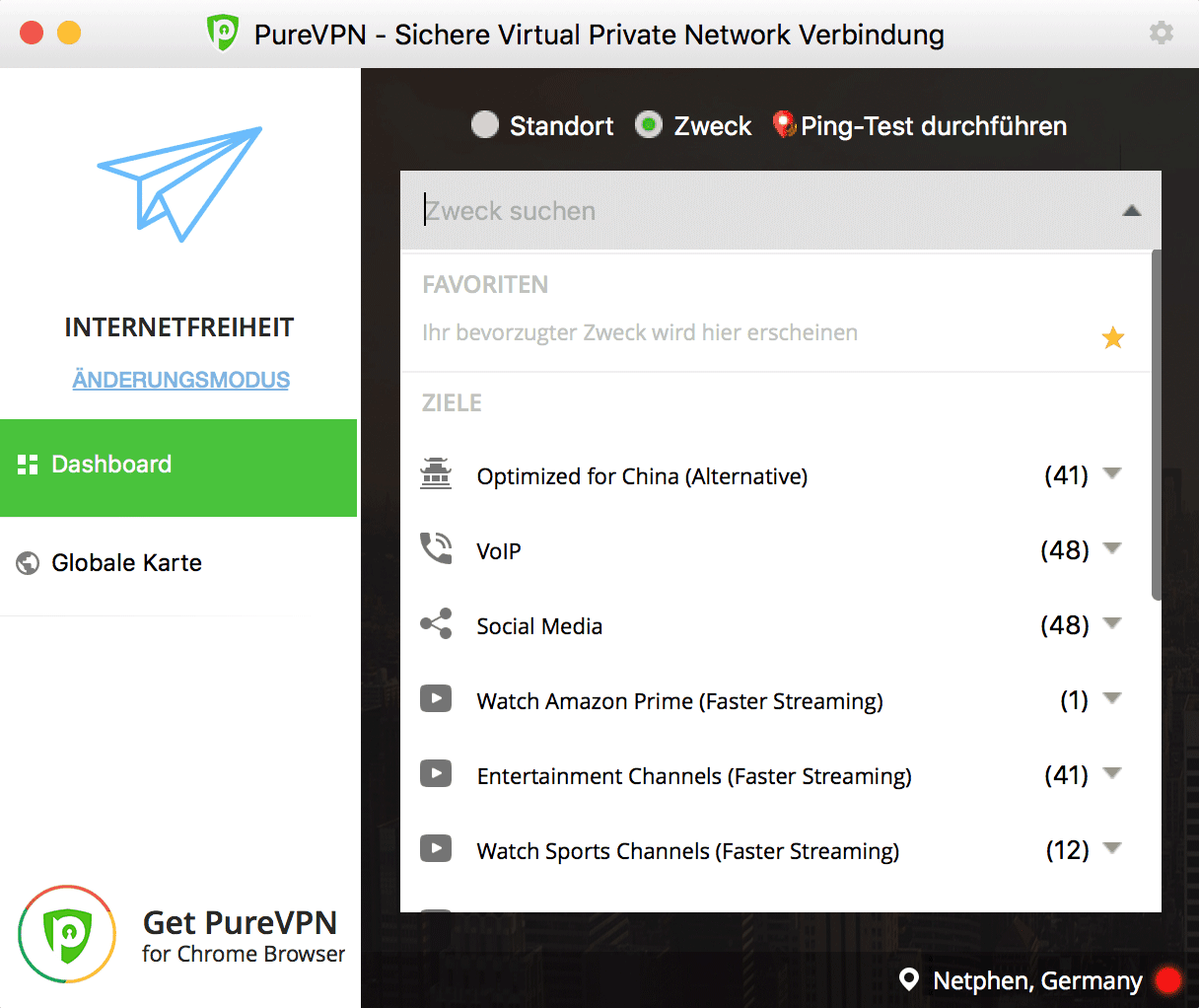The width and height of the screenshot is (1199, 1008).
Task: Expand the Entertainment Channels server list
Action: coord(1112,773)
